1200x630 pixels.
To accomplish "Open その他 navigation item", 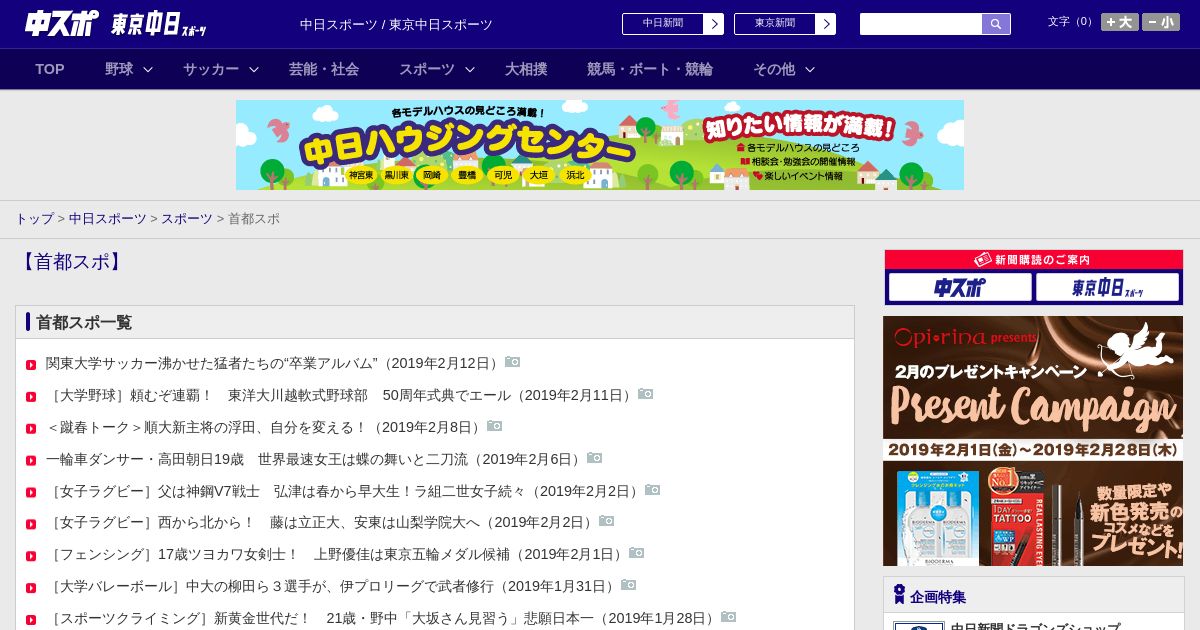I will [774, 69].
